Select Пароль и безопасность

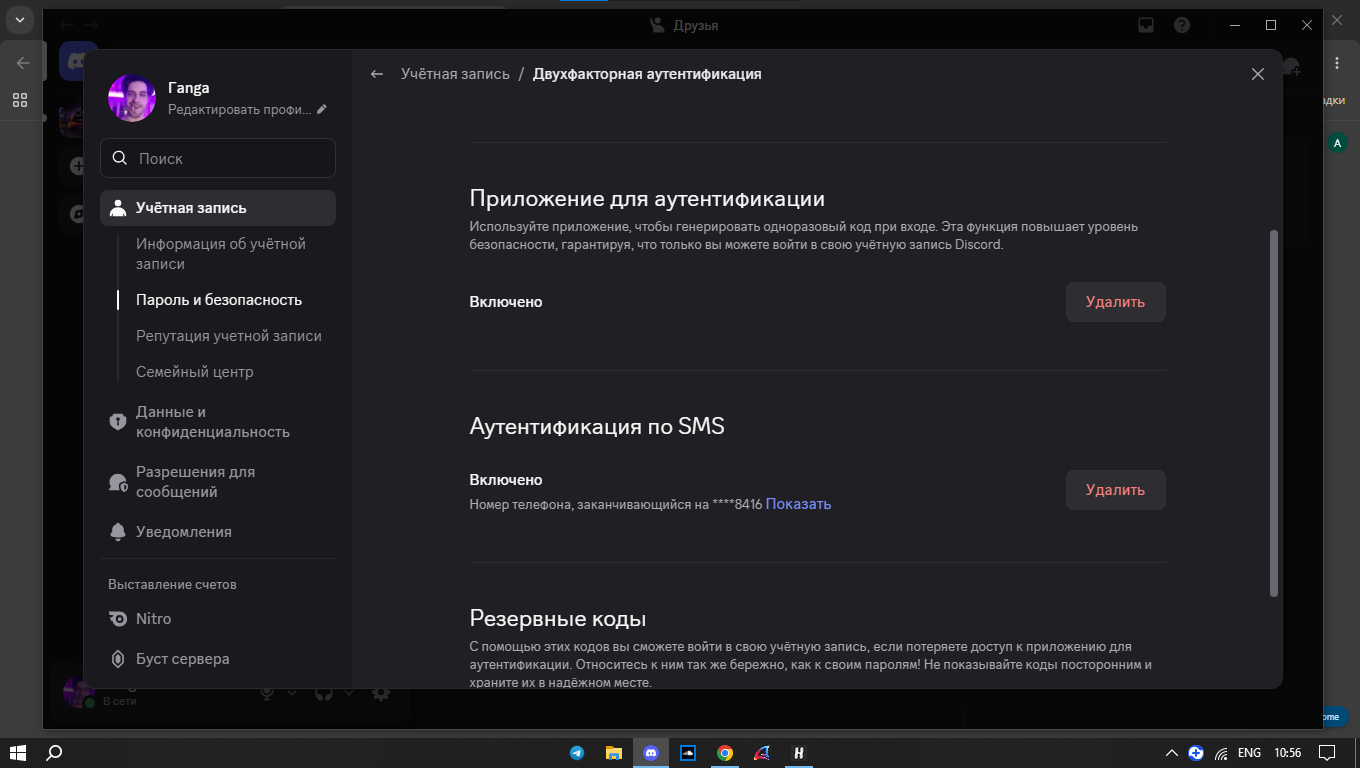219,300
